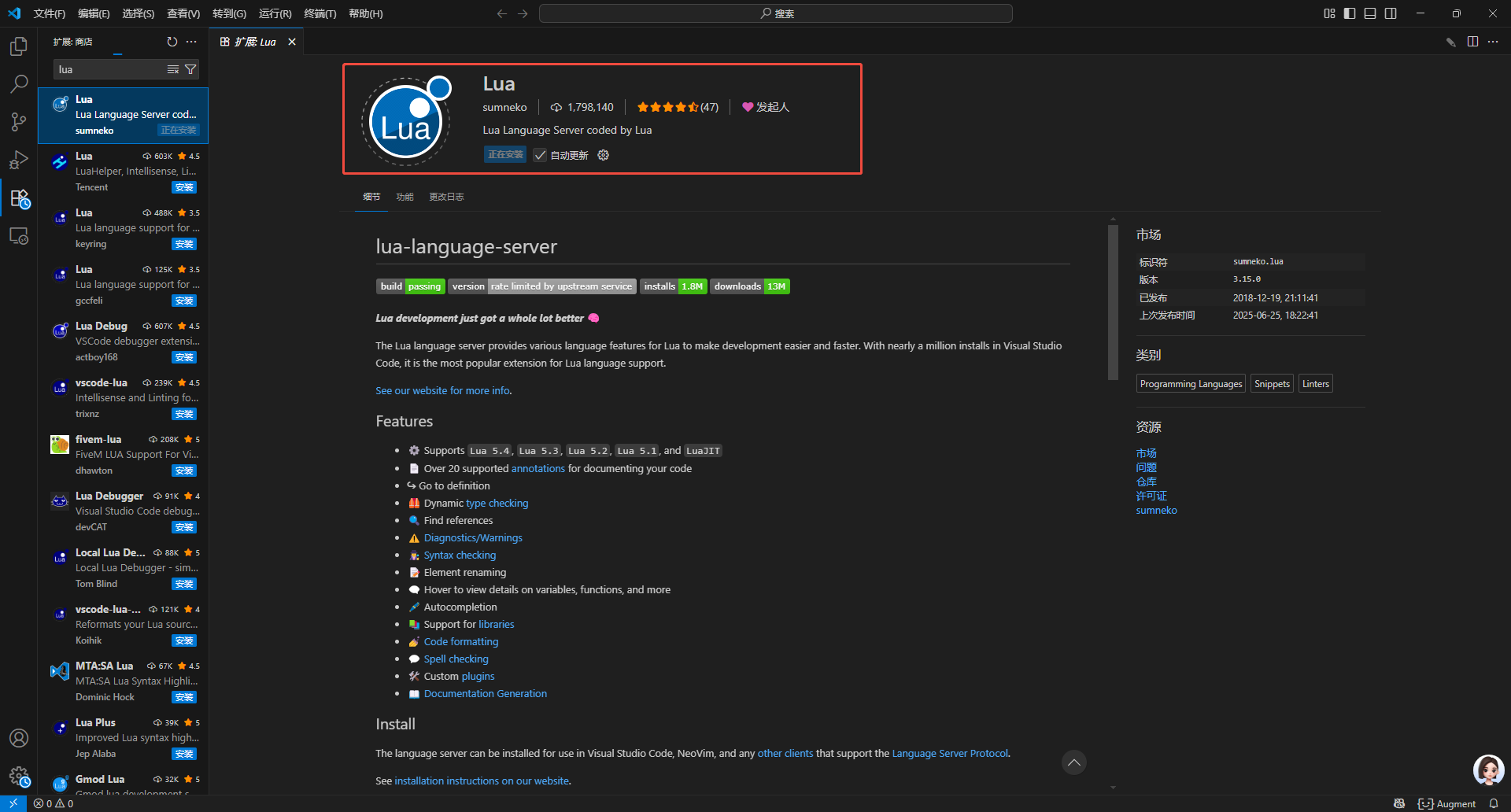Open the 文件(F) menu
The image size is (1511, 812).
click(50, 13)
